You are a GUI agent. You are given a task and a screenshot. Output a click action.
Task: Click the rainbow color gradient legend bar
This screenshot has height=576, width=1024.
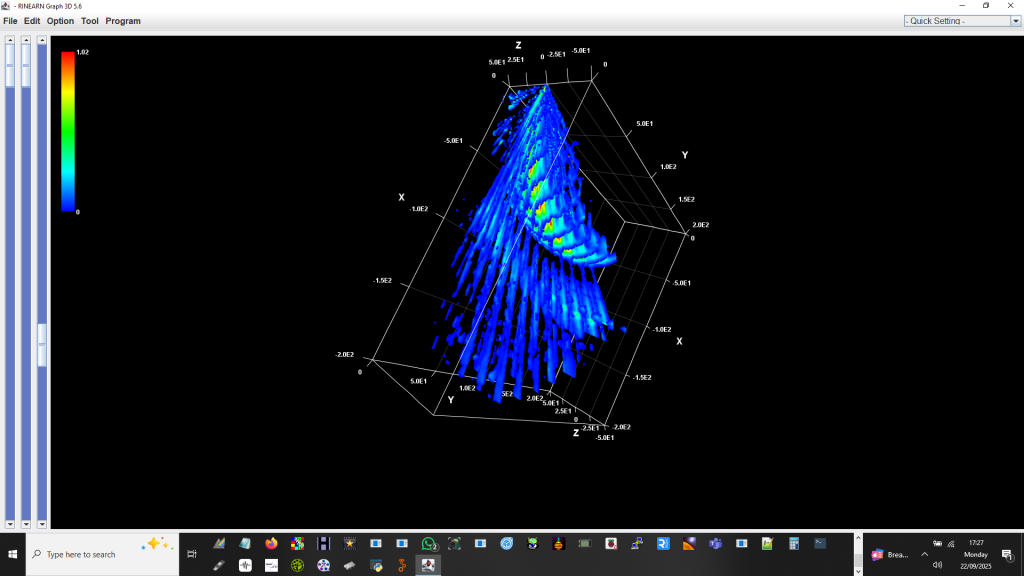tap(68, 130)
